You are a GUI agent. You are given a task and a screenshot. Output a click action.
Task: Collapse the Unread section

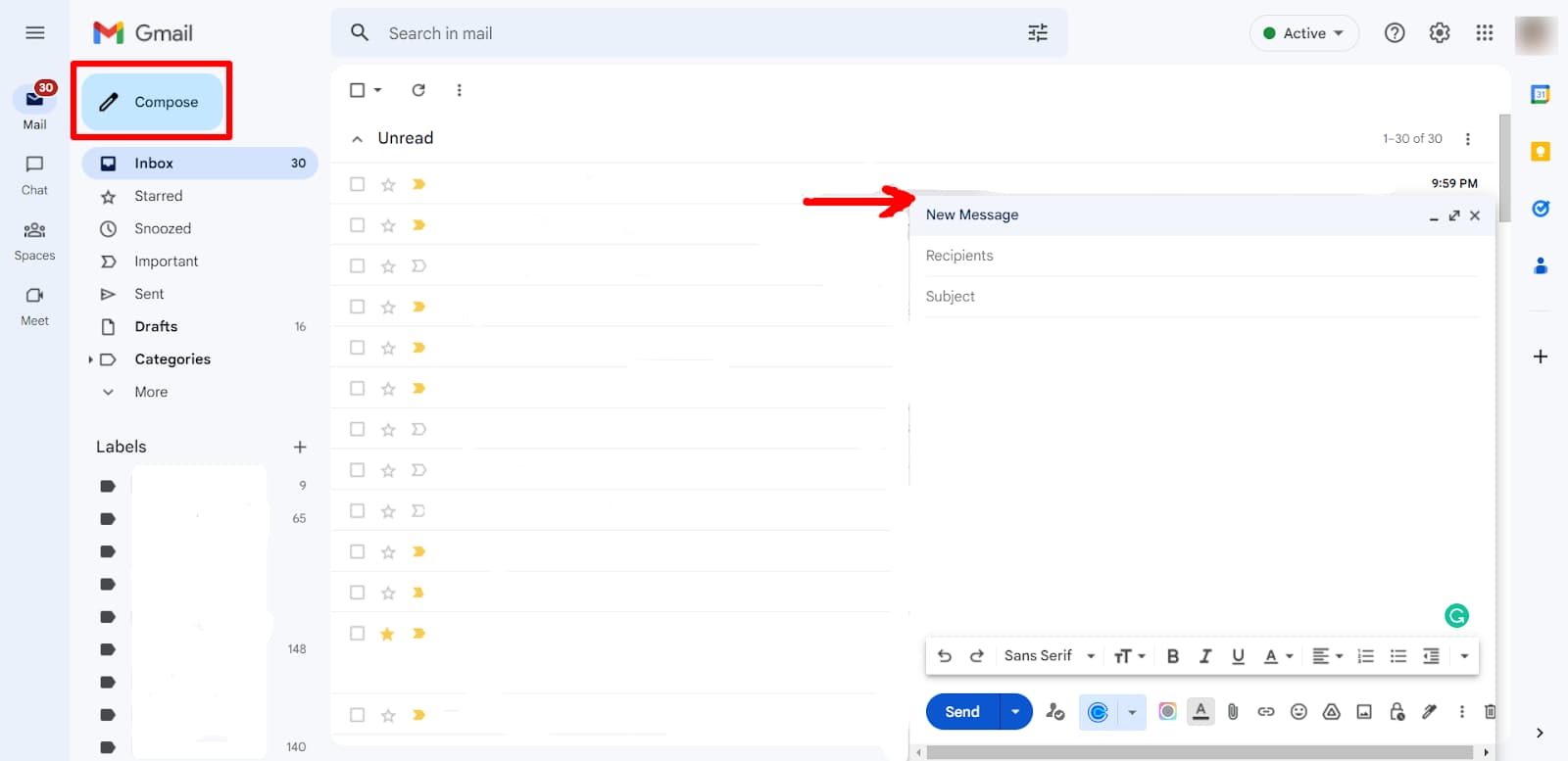357,139
